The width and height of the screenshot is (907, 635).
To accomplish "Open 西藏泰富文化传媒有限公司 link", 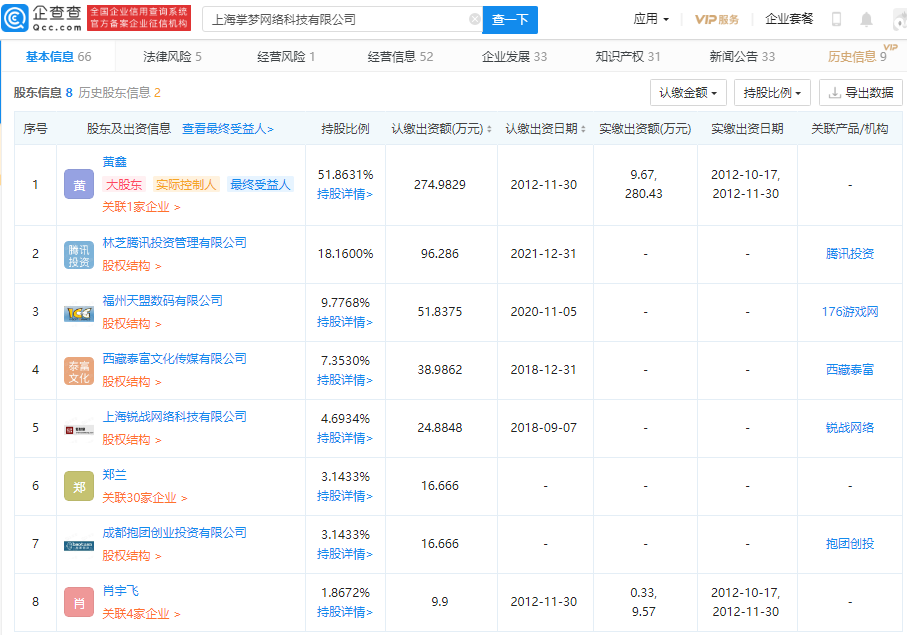I will (x=175, y=359).
